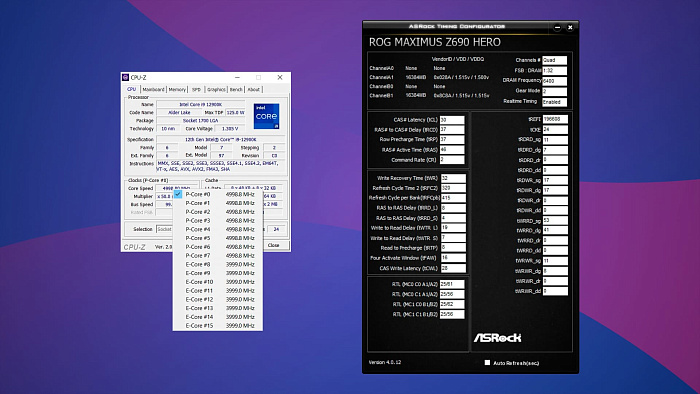Pick E-Core #14 in the clock menu
Viewport: 700px width, 394px height.
[218, 317]
